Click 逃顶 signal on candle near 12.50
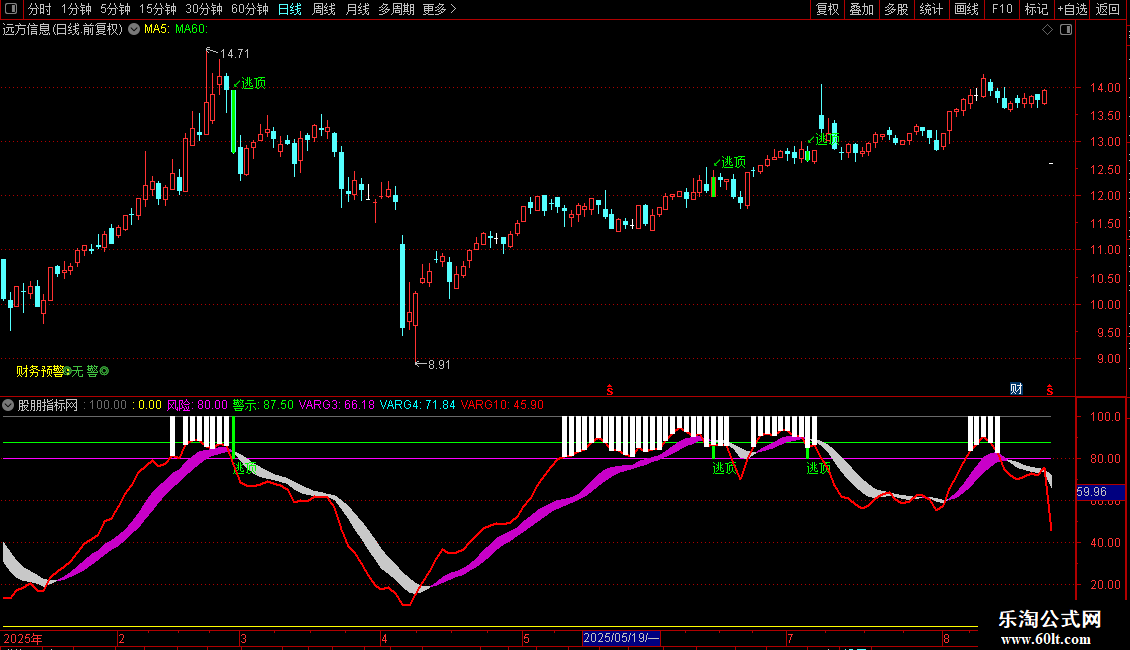The height and width of the screenshot is (650, 1130). [x=734, y=162]
